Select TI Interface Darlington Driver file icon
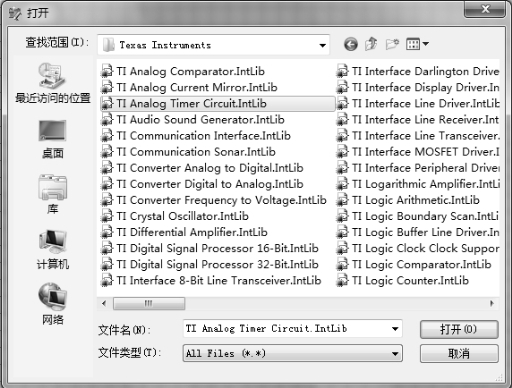The width and height of the screenshot is (512, 388). (342, 71)
